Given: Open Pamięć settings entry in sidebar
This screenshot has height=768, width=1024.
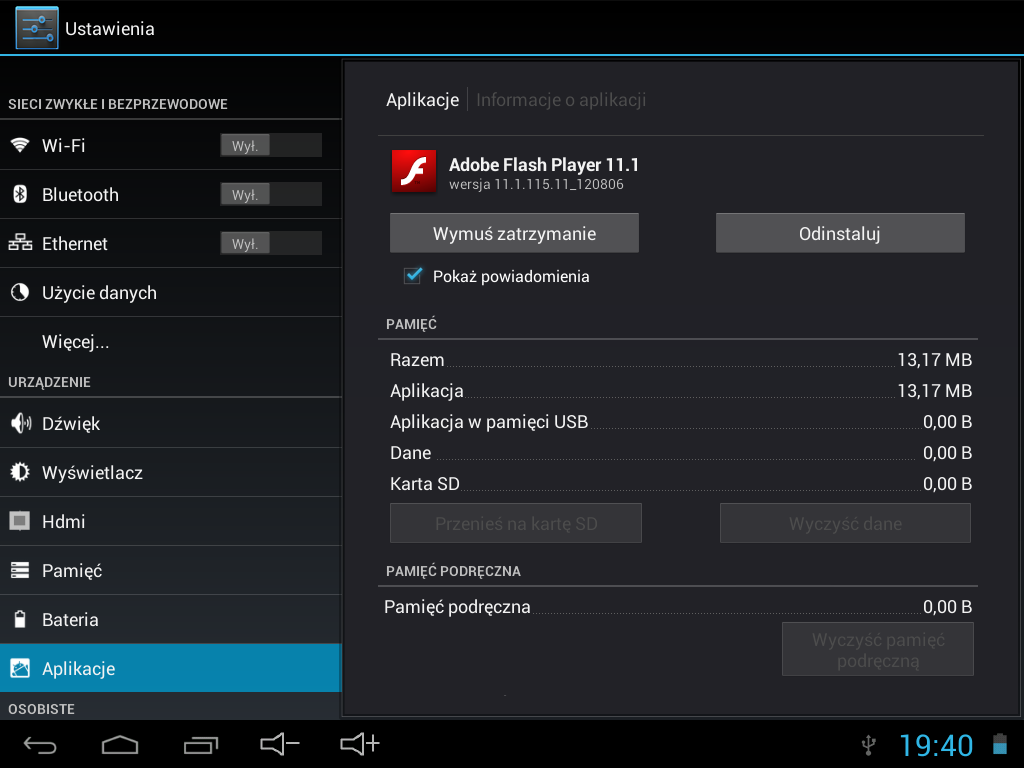Looking at the screenshot, I should coord(171,570).
